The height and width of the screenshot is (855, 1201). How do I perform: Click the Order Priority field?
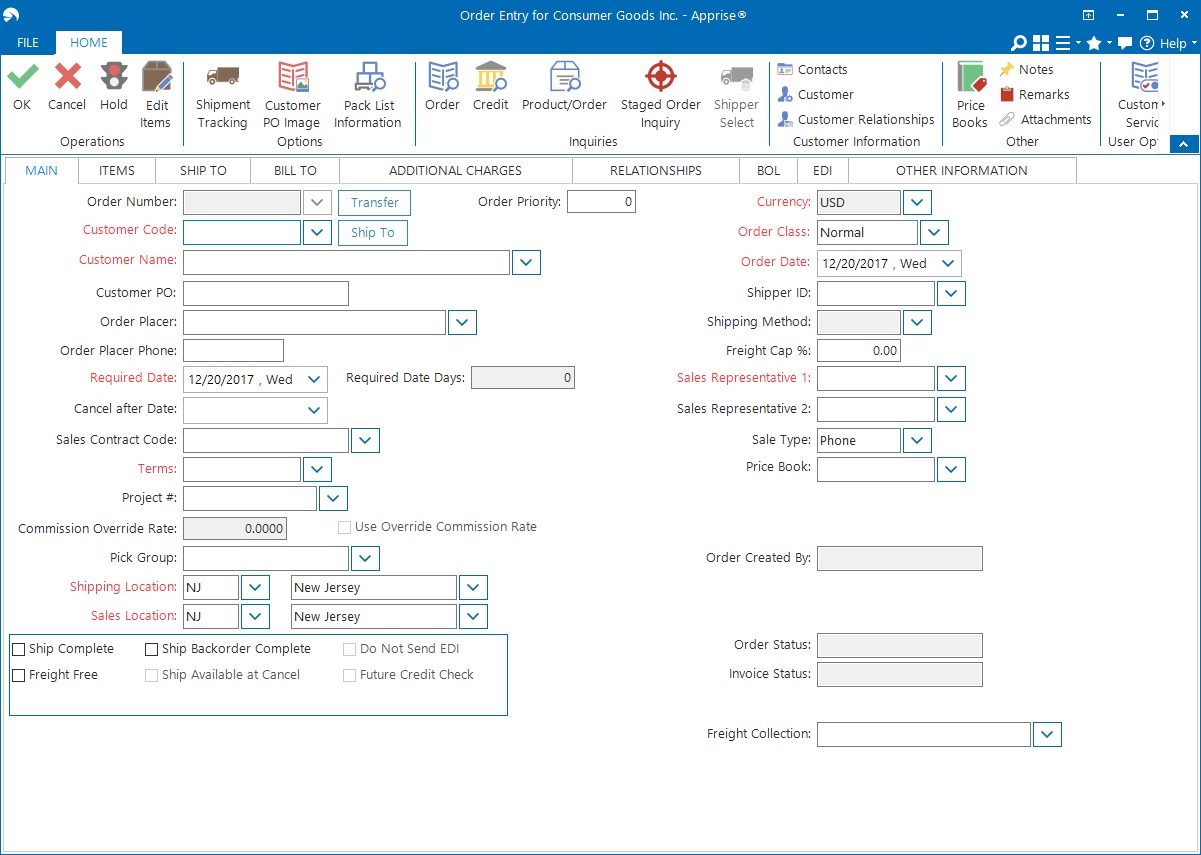tap(601, 202)
